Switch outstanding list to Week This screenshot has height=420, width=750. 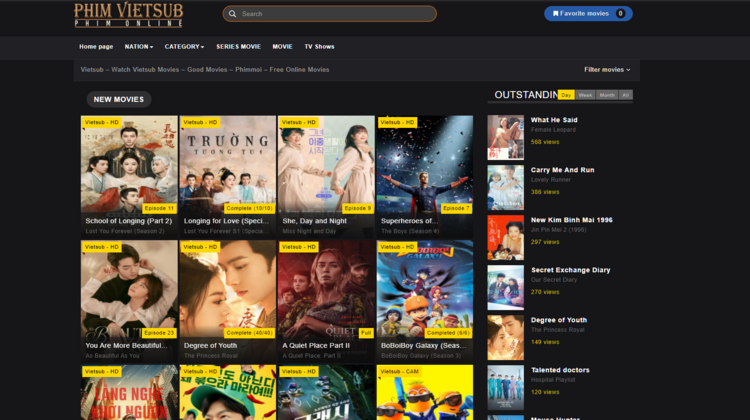click(585, 95)
